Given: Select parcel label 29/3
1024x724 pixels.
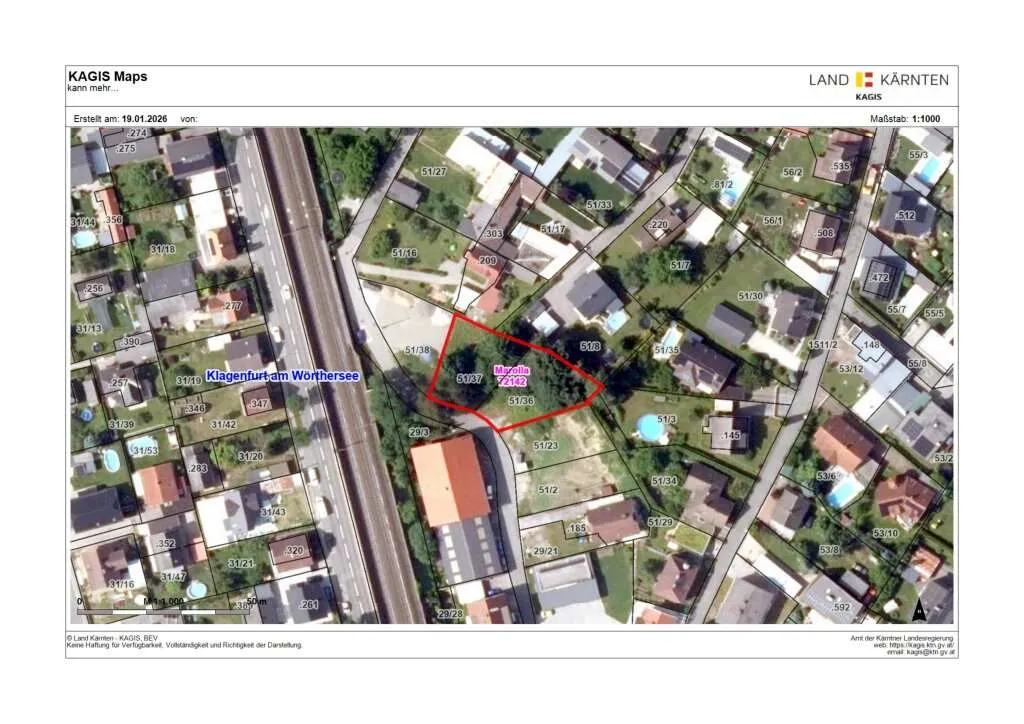Looking at the screenshot, I should point(419,433).
